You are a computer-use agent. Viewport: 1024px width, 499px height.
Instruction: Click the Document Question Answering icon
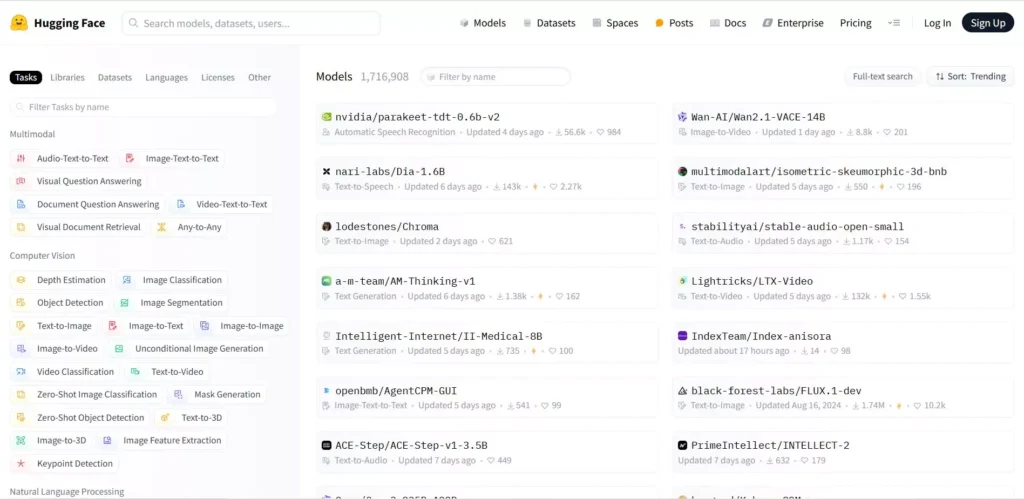point(21,204)
